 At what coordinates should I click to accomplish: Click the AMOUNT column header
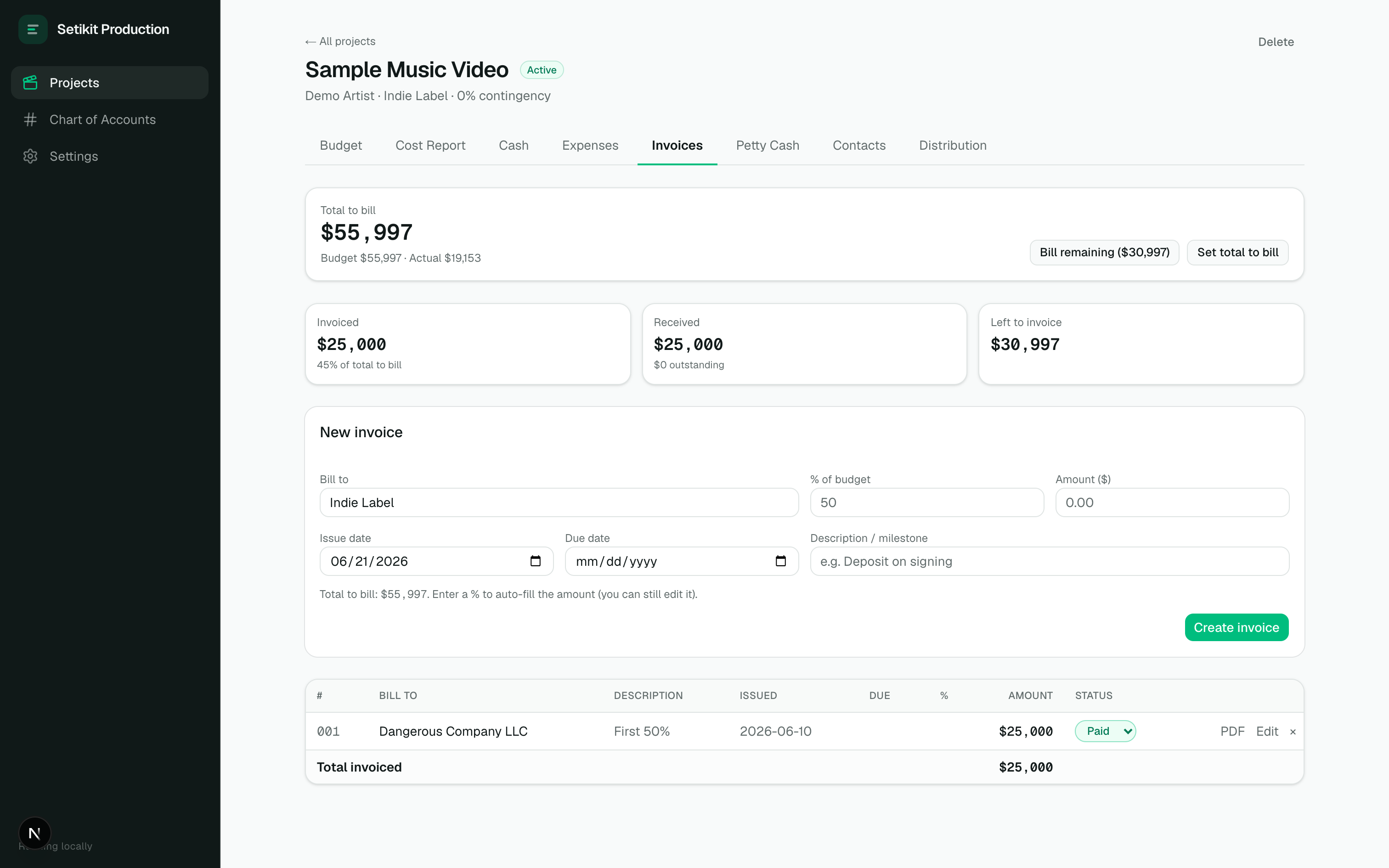(x=1030, y=695)
